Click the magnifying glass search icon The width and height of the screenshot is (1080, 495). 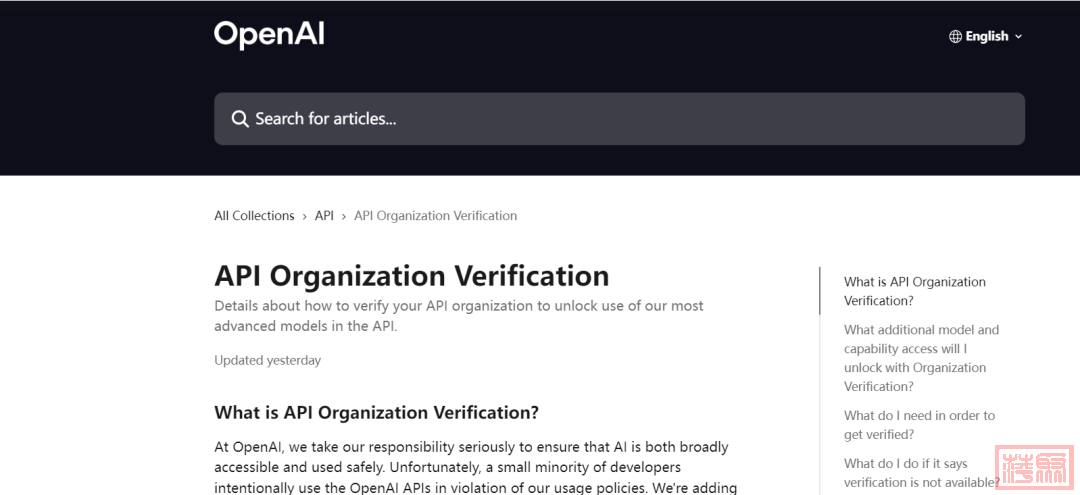(x=240, y=119)
